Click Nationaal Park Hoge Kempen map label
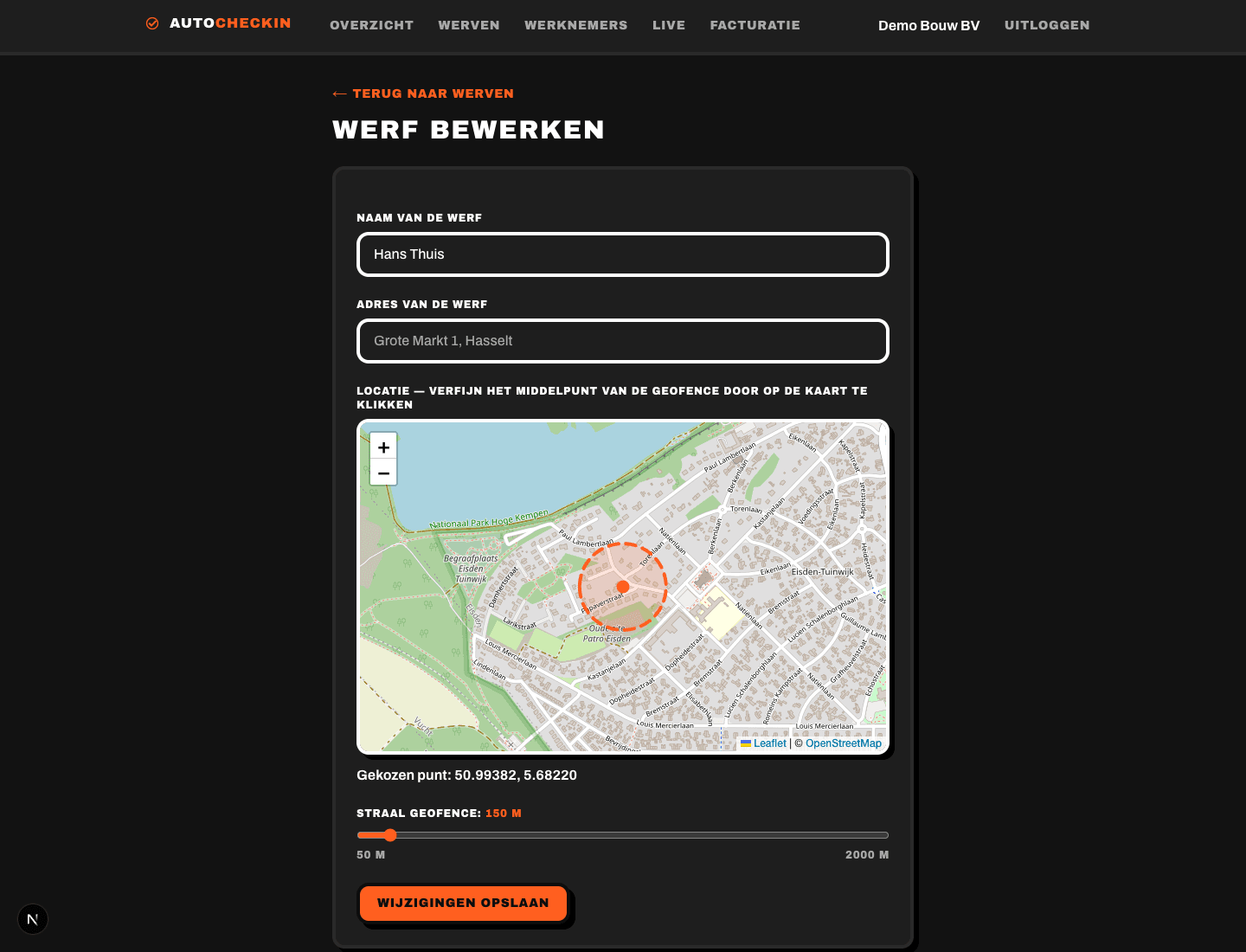1246x952 pixels. [489, 519]
